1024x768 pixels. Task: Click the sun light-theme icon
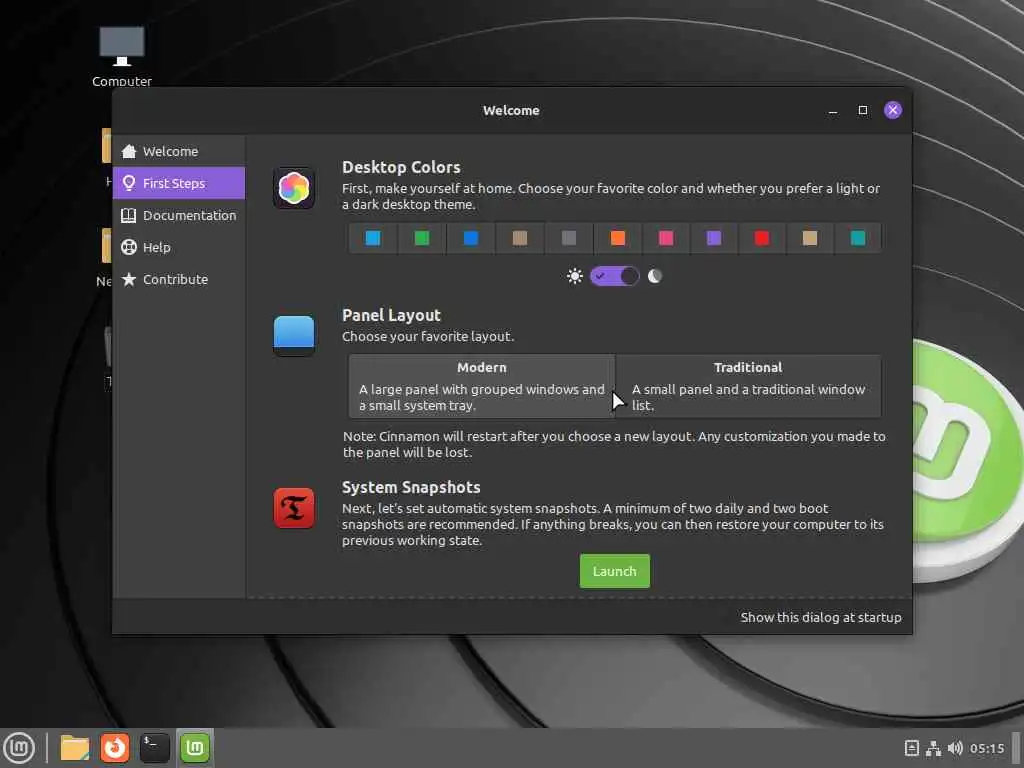point(575,276)
